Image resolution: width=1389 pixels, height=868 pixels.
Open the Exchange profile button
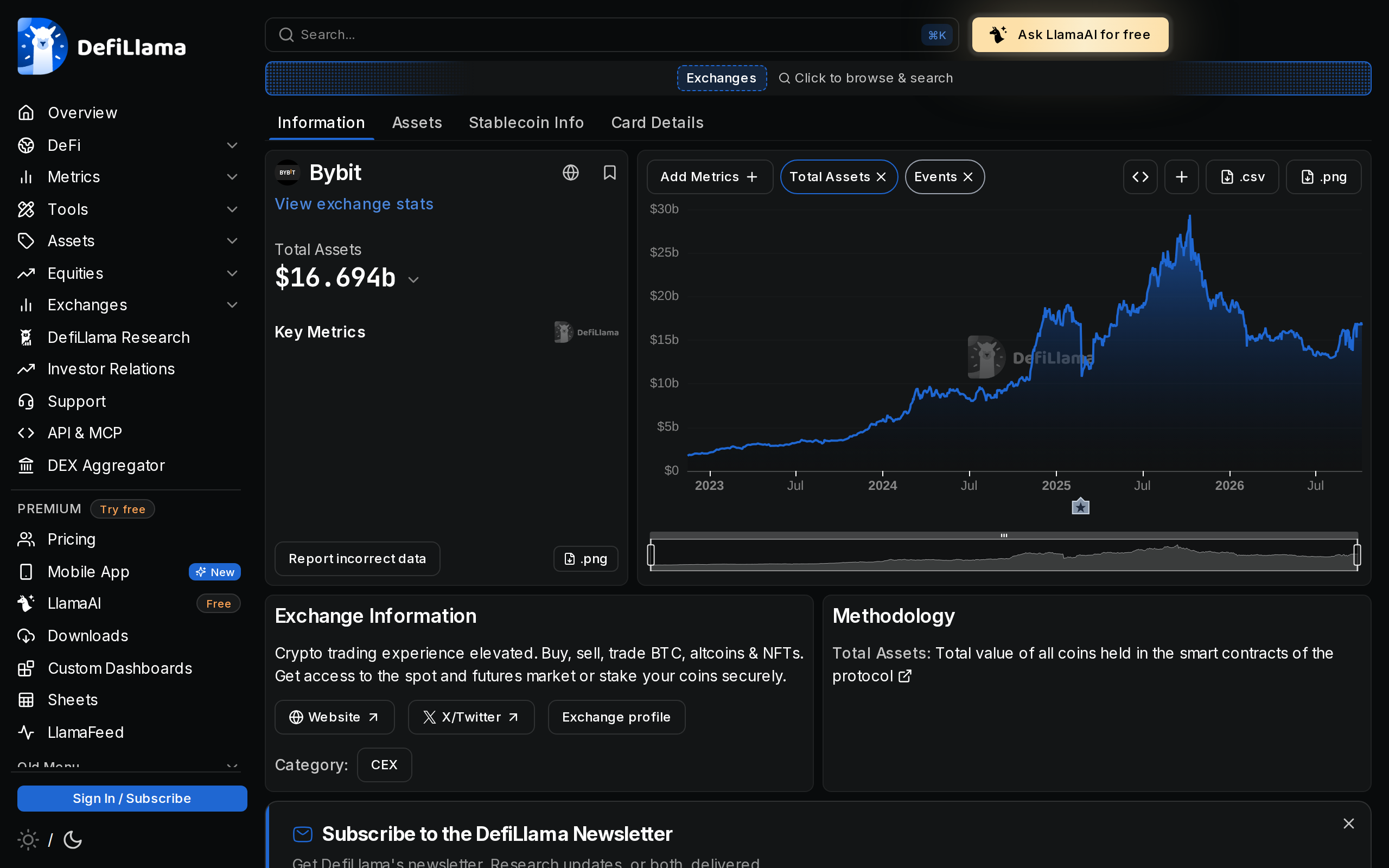coord(616,717)
